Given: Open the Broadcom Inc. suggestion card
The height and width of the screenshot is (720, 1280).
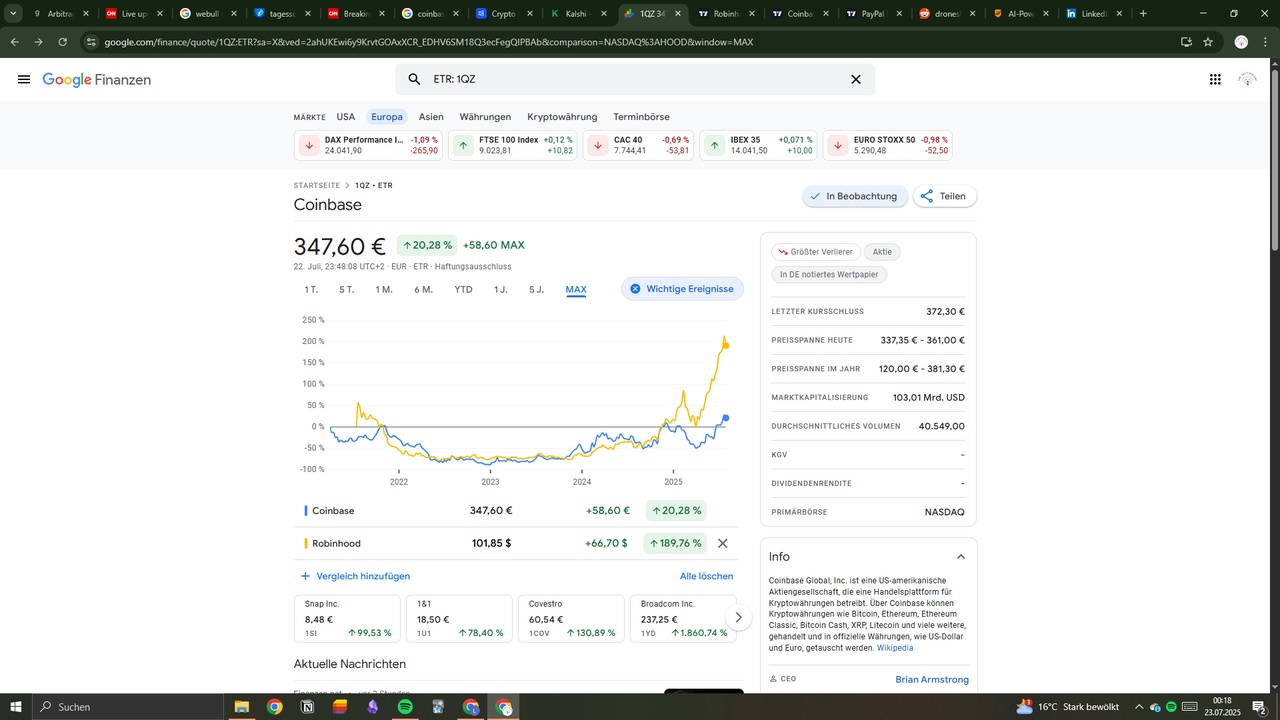Looking at the screenshot, I should pos(683,619).
